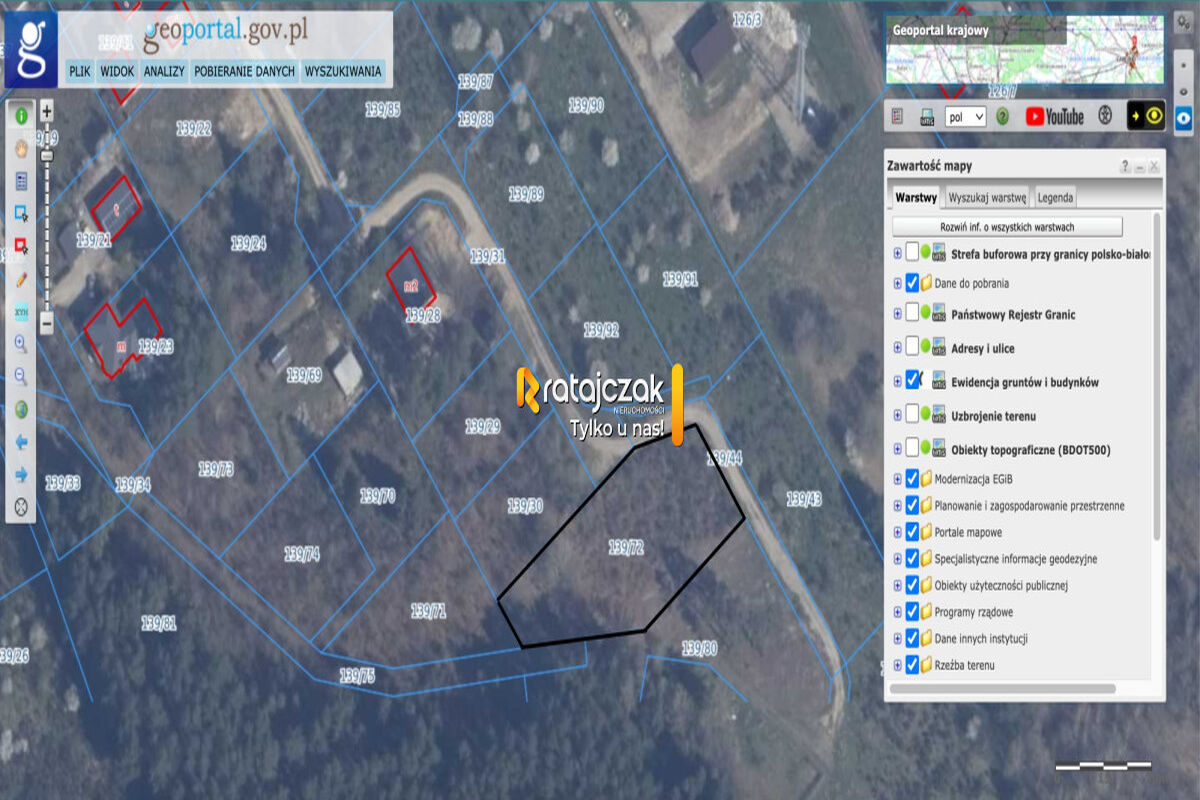Minimize the Zawartość mapy panel
This screenshot has height=800, width=1200.
(1140, 166)
